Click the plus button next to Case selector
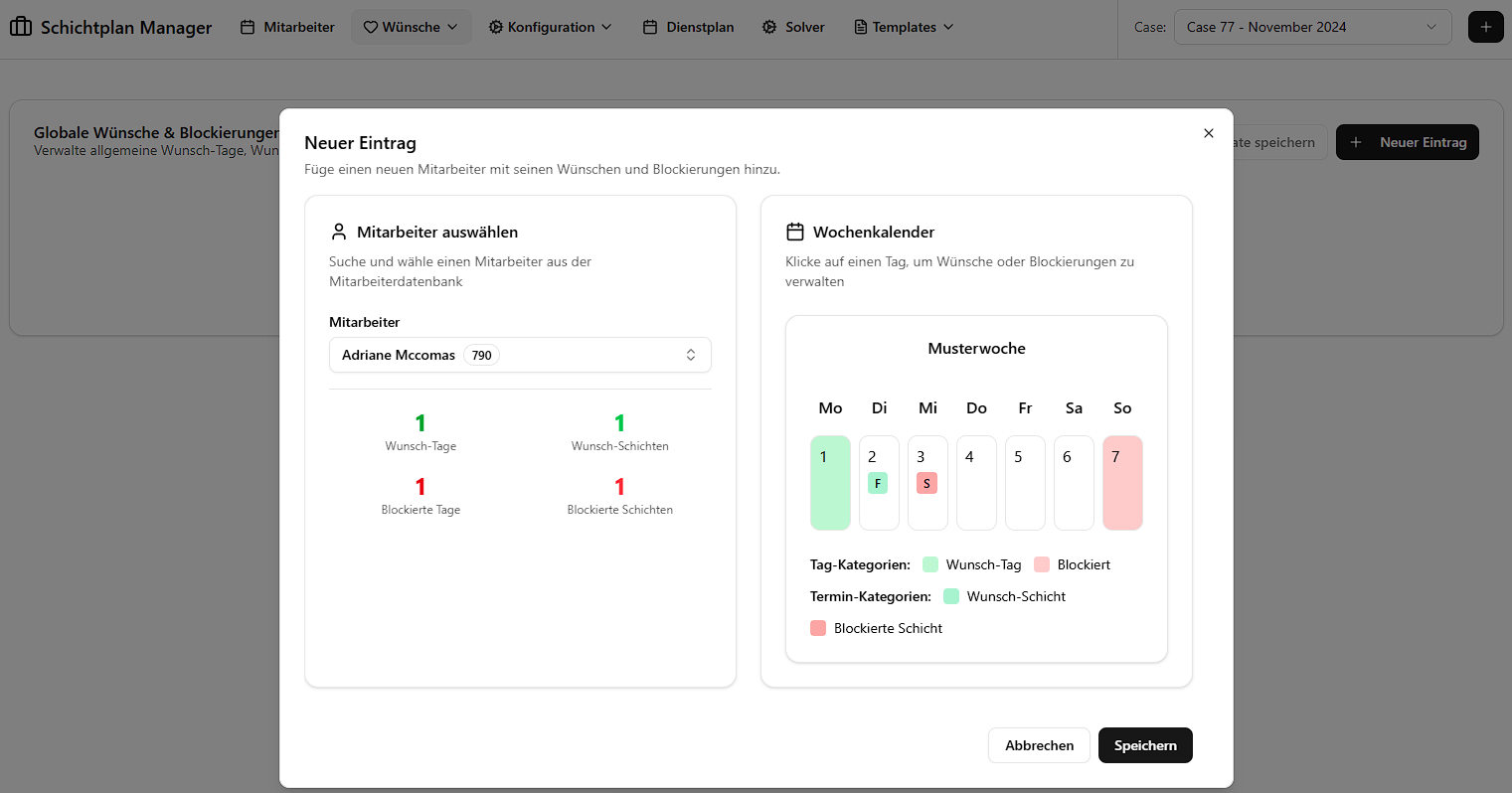The width and height of the screenshot is (1512, 793). tap(1485, 27)
